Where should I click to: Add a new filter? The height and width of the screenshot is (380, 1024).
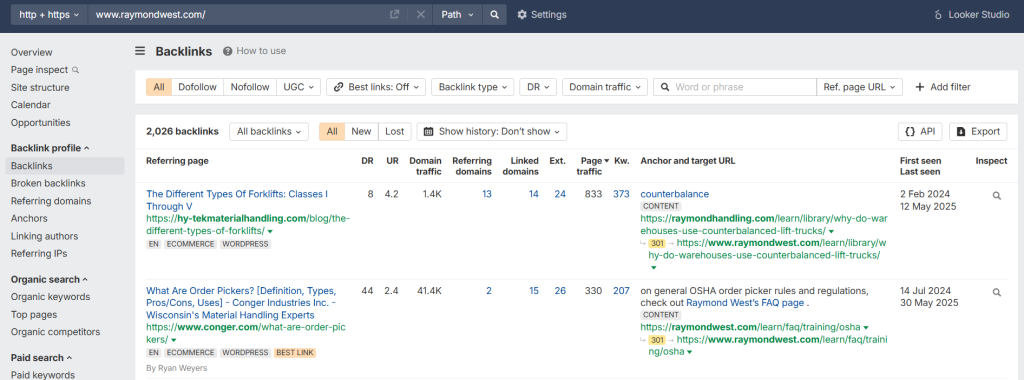(x=943, y=87)
